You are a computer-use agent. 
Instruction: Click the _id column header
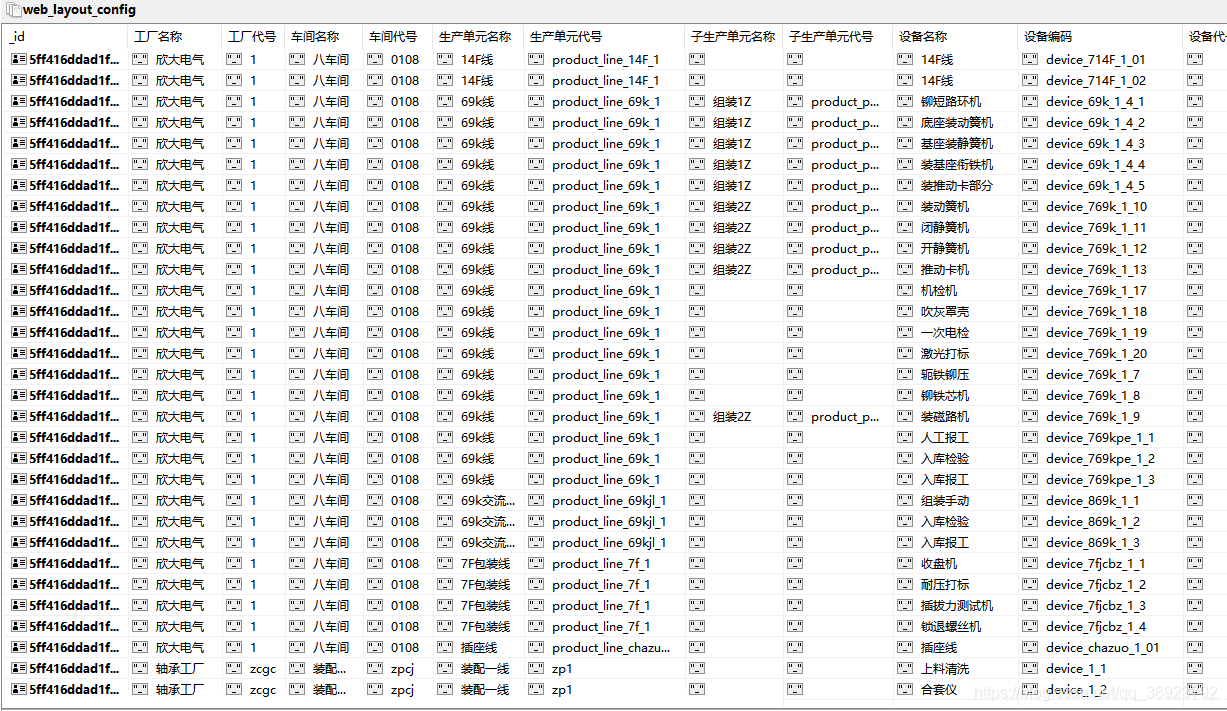[66, 37]
